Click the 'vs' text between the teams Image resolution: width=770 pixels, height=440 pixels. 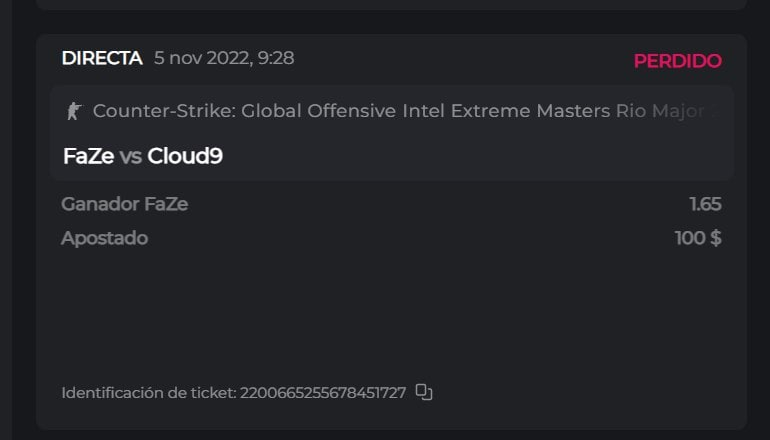click(x=130, y=156)
